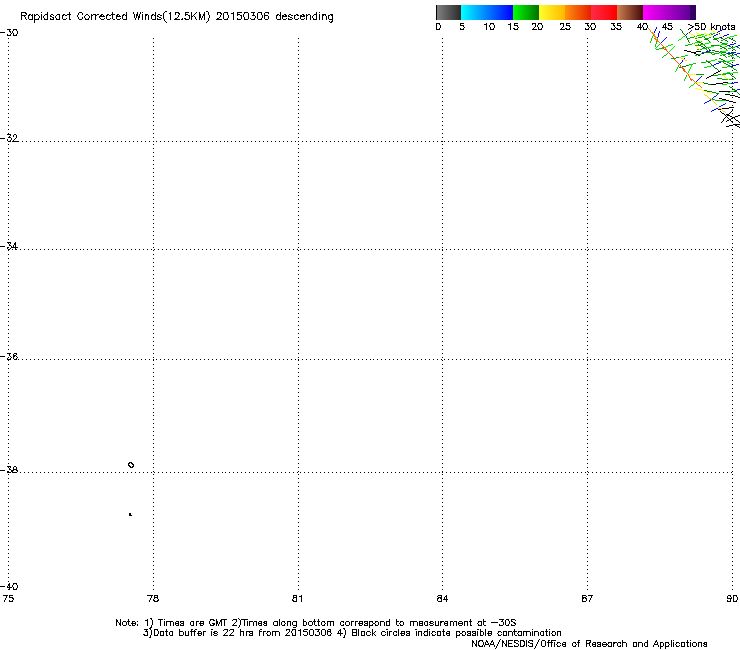
Task: Click the small black contamination circle near -38
Action: pyautogui.click(x=131, y=465)
